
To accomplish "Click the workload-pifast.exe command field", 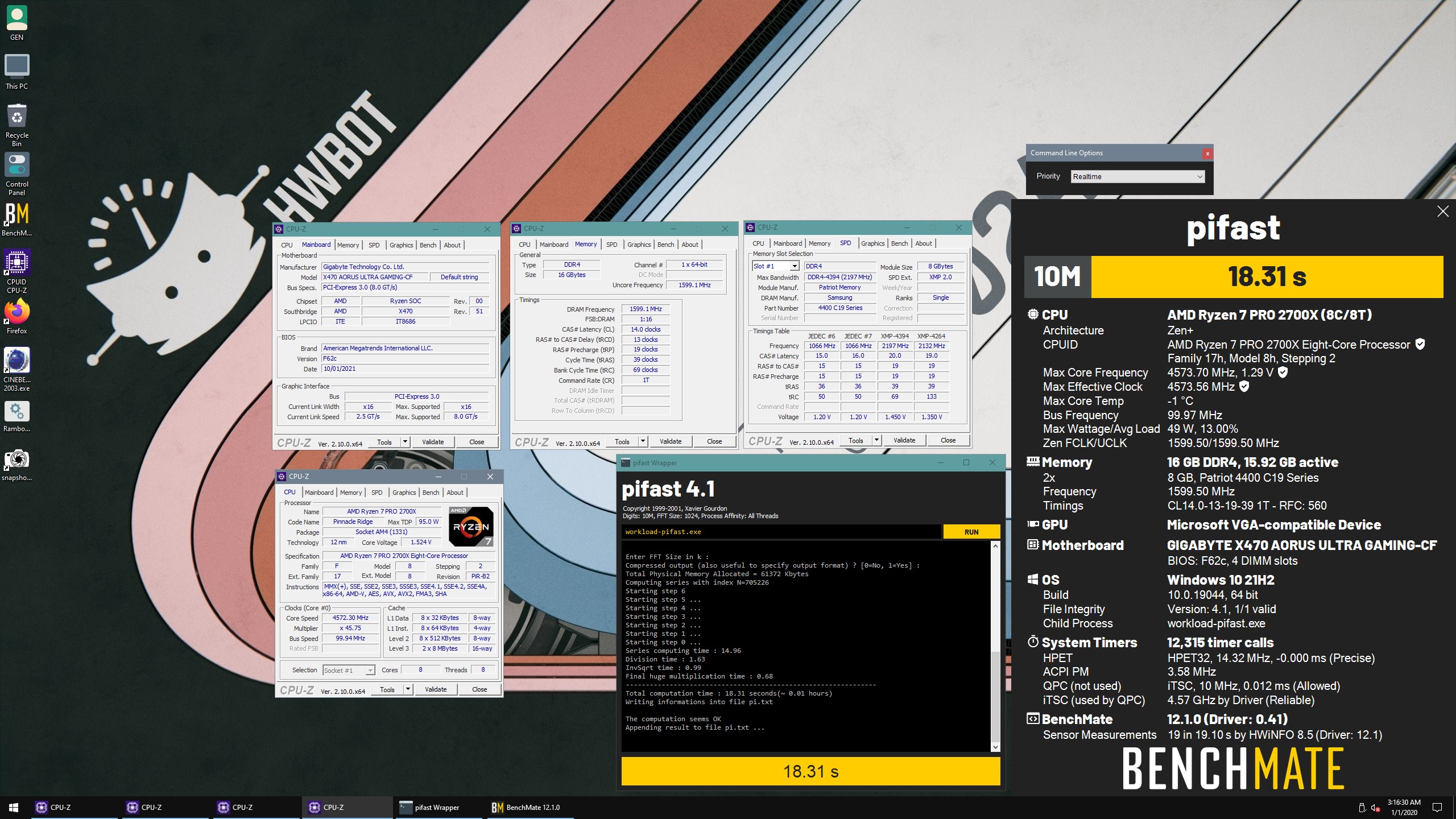I will 781,532.
